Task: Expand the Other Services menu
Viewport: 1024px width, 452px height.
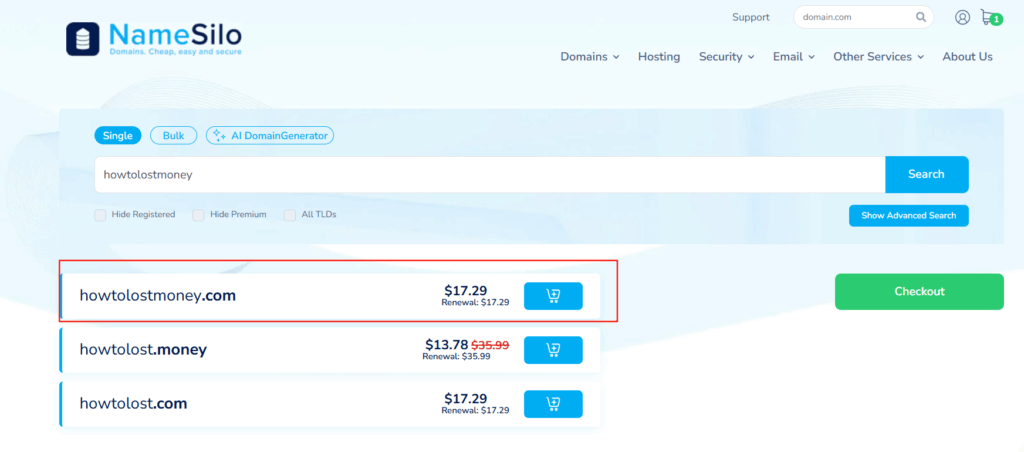Action: point(878,57)
